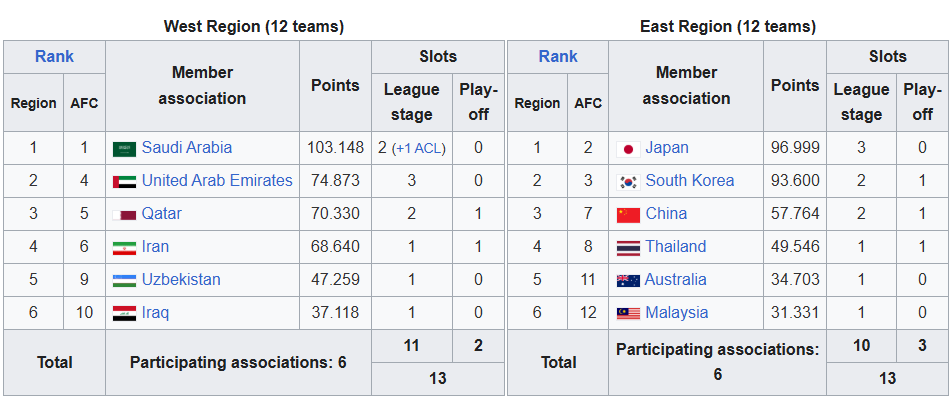
Task: Click the South Korea flag icon
Action: [x=628, y=181]
